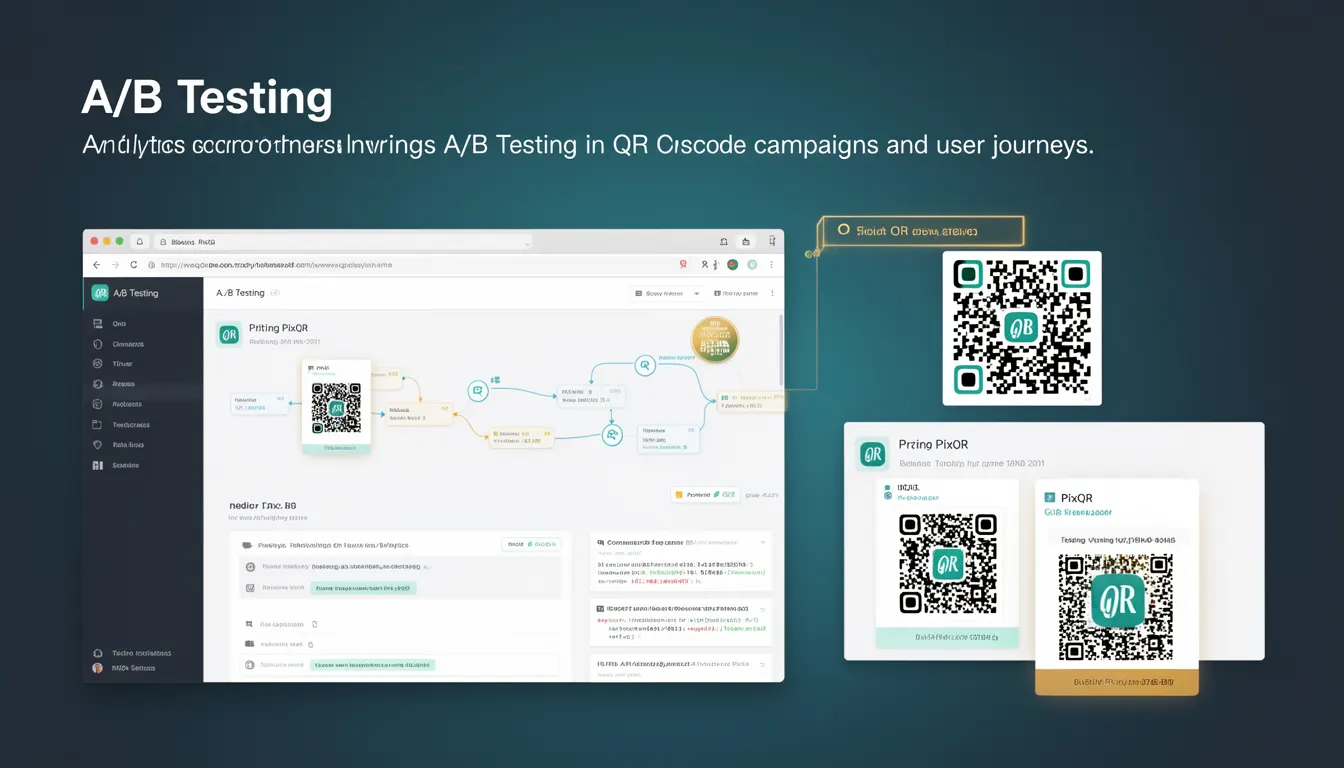The height and width of the screenshot is (768, 1344).
Task: Click the green outlined button in the lower-left panel header
Action: (531, 544)
